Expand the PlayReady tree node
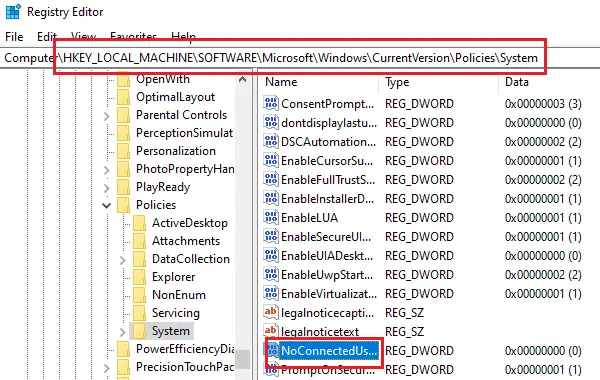600x380 pixels. 107,188
